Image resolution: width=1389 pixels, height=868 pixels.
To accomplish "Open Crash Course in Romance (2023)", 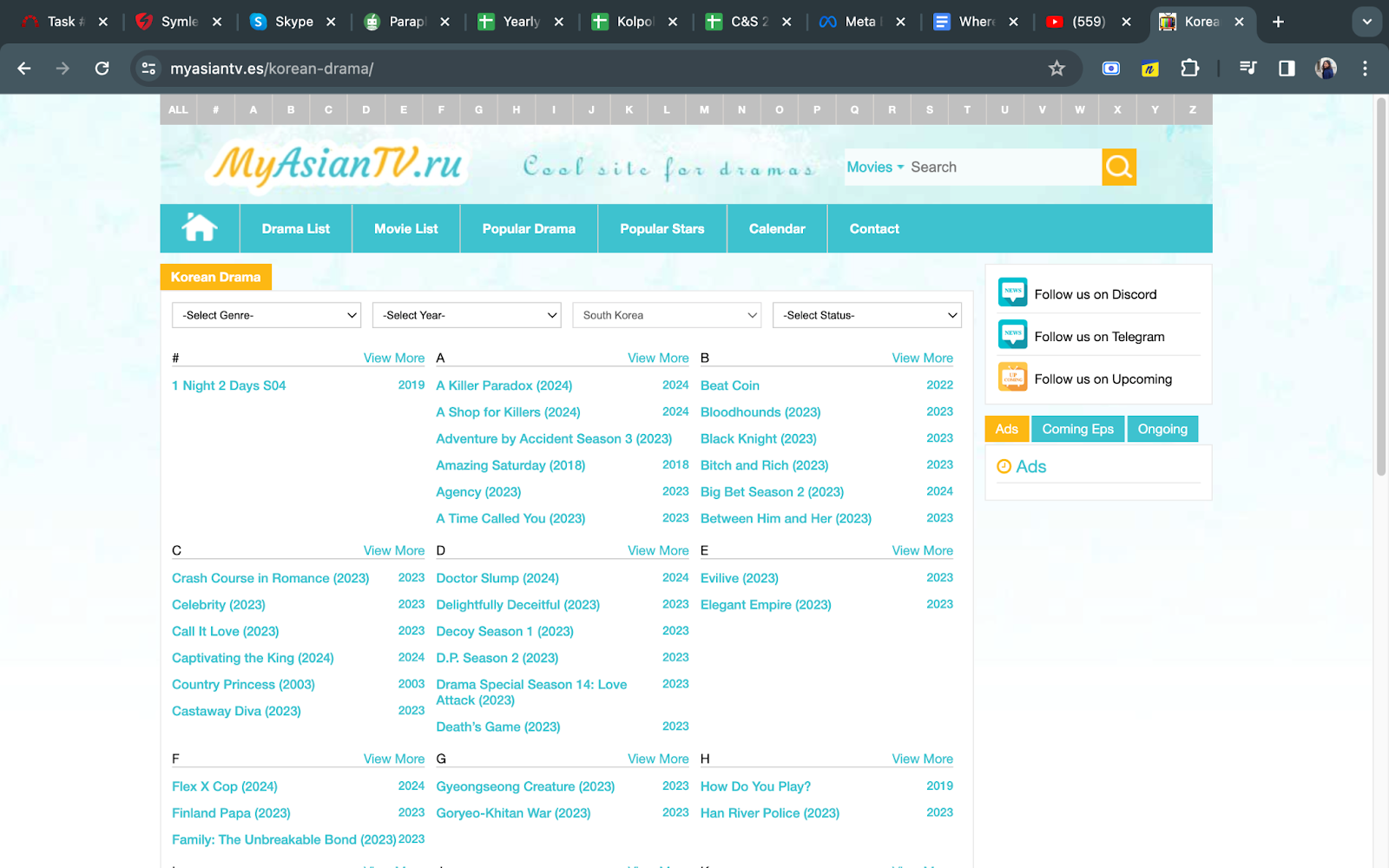I will 271,578.
